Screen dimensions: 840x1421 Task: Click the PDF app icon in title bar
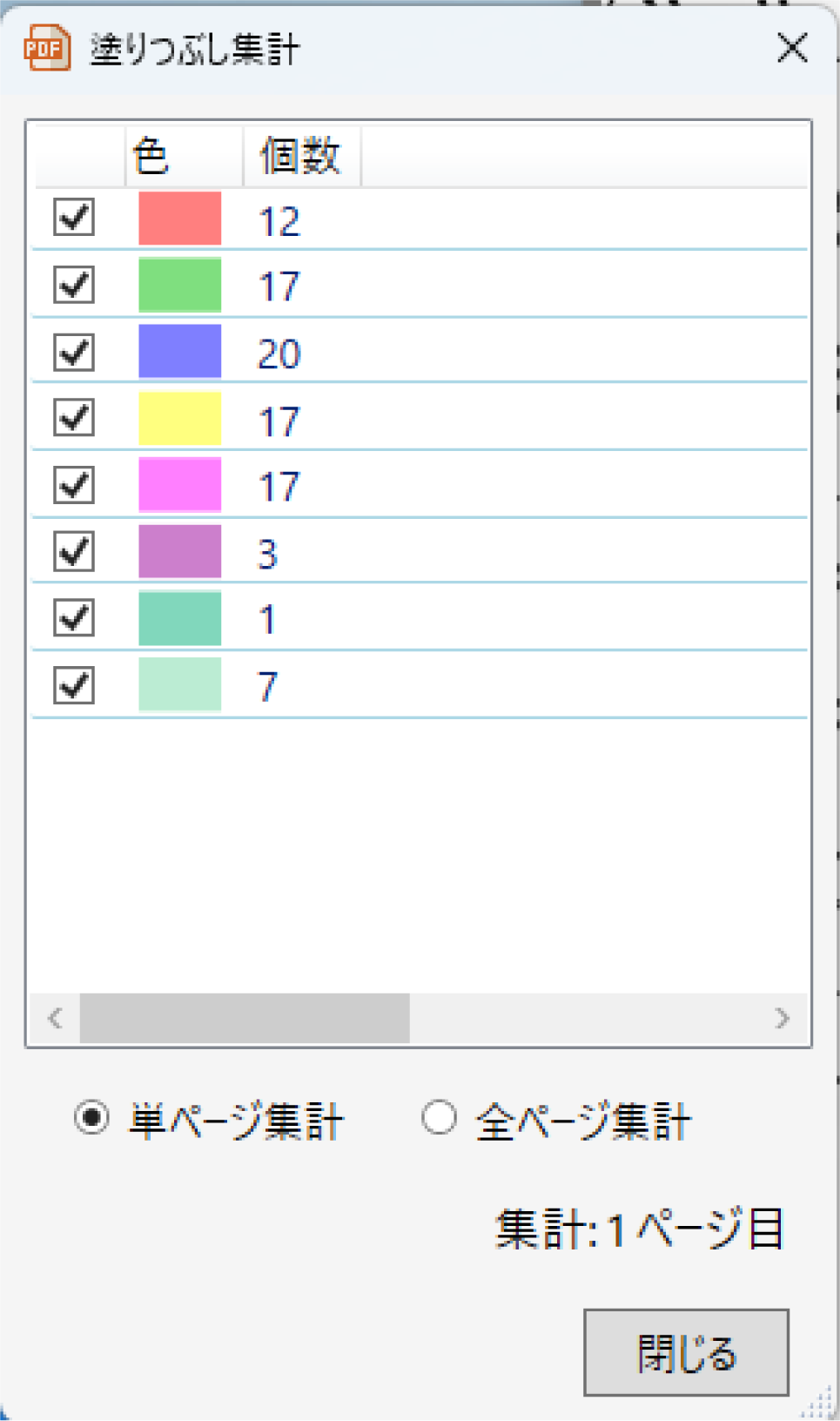[47, 48]
